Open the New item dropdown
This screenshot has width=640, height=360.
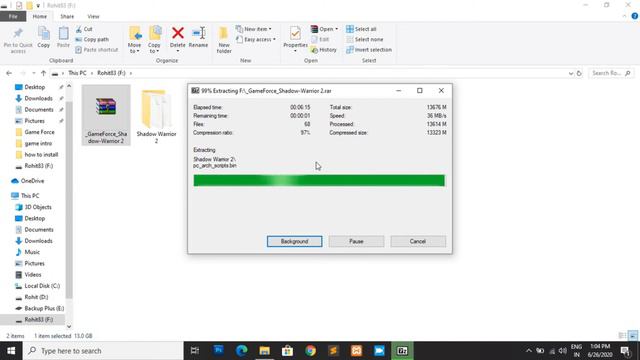253,29
